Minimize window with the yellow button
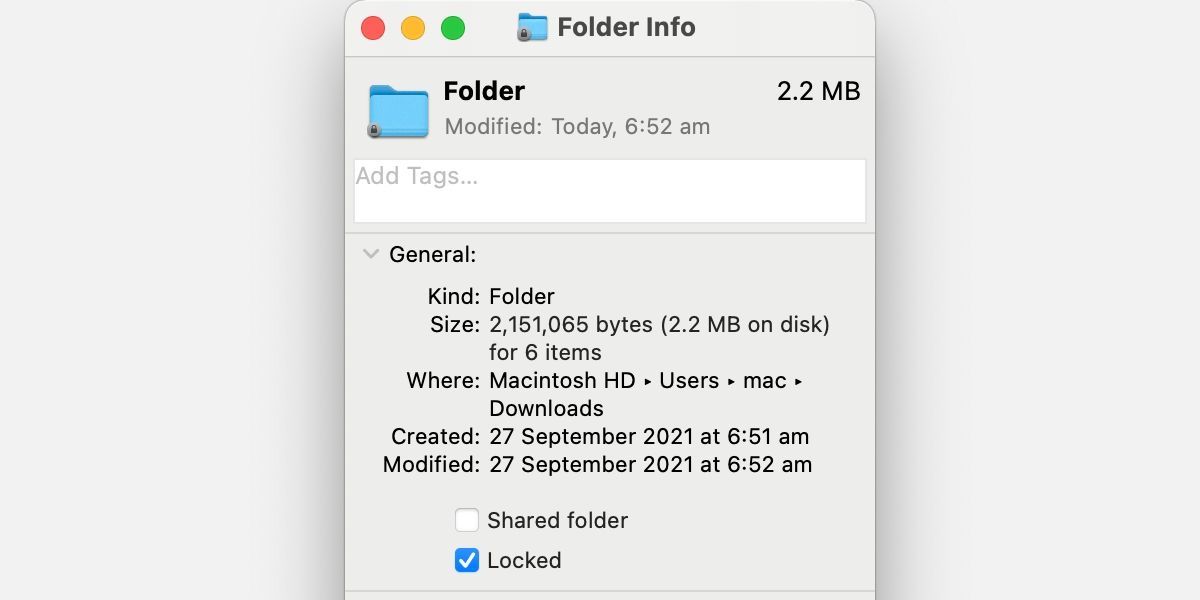The image size is (1200, 600). point(413,28)
